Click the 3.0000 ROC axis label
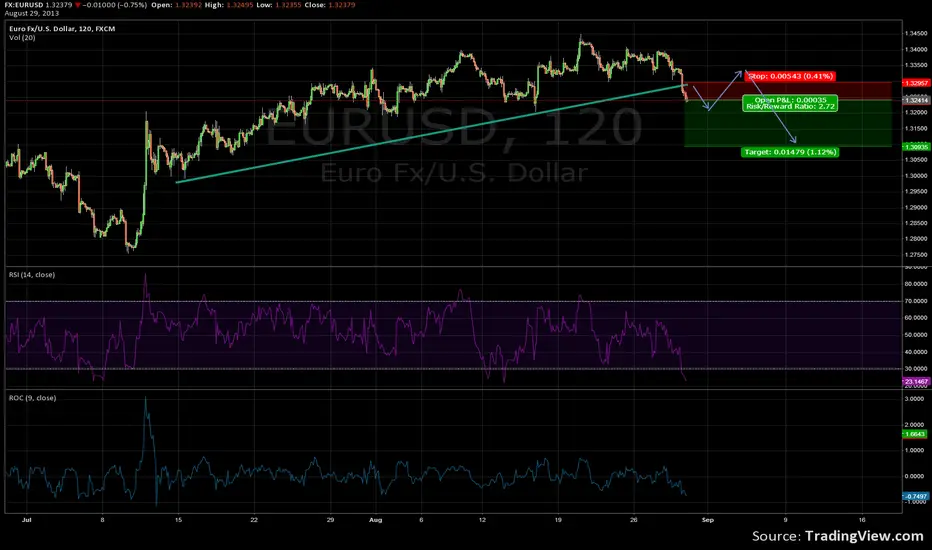 click(915, 399)
